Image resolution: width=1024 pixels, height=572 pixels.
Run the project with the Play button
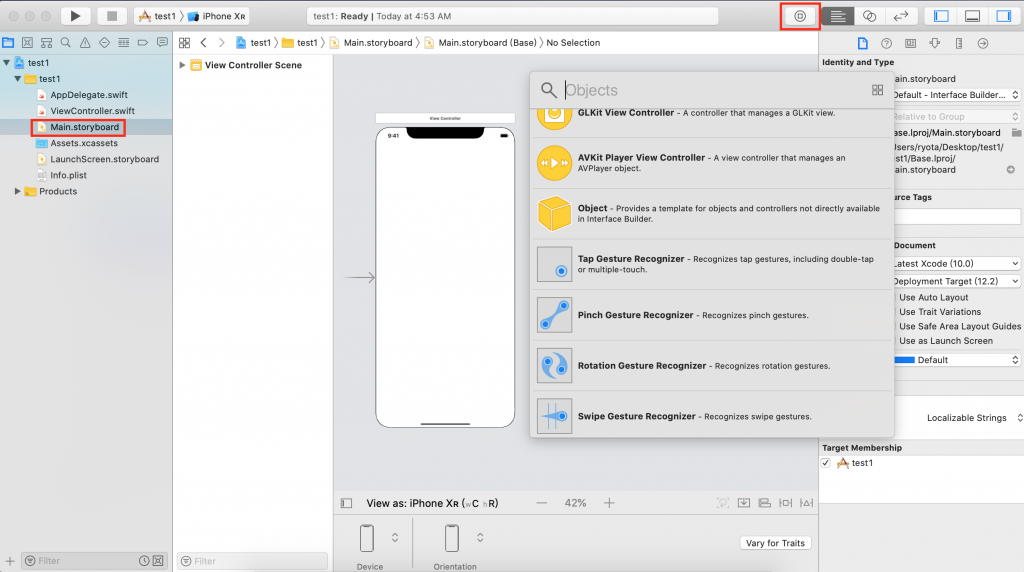tap(75, 16)
